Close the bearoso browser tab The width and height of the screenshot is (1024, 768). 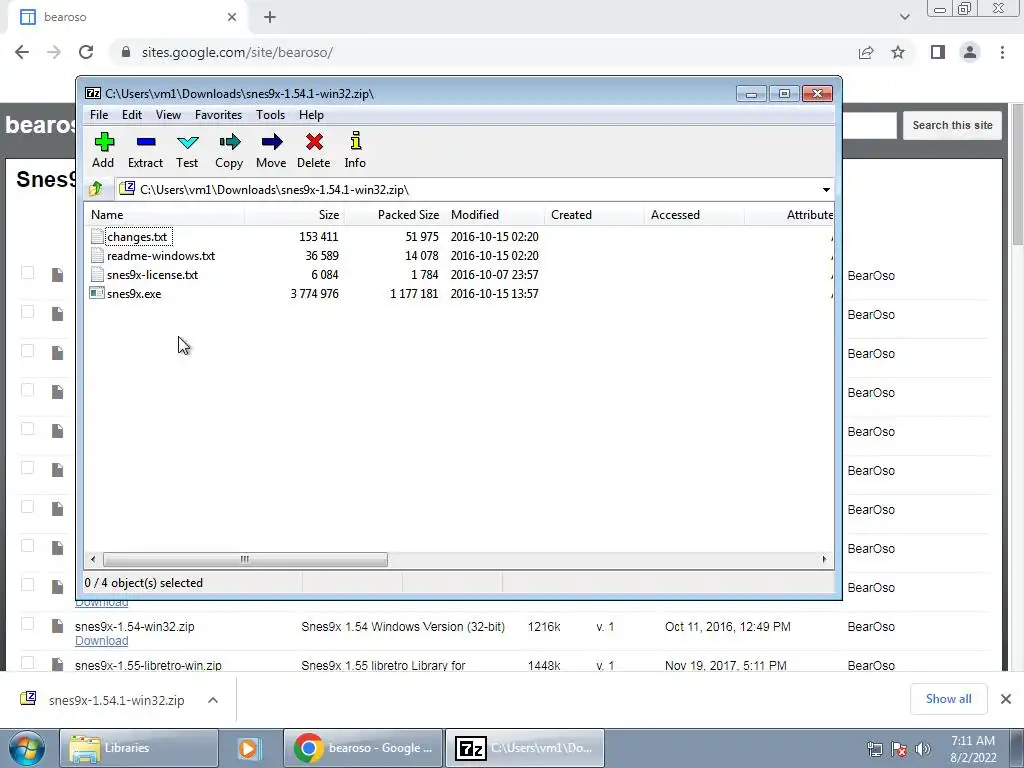tap(232, 17)
